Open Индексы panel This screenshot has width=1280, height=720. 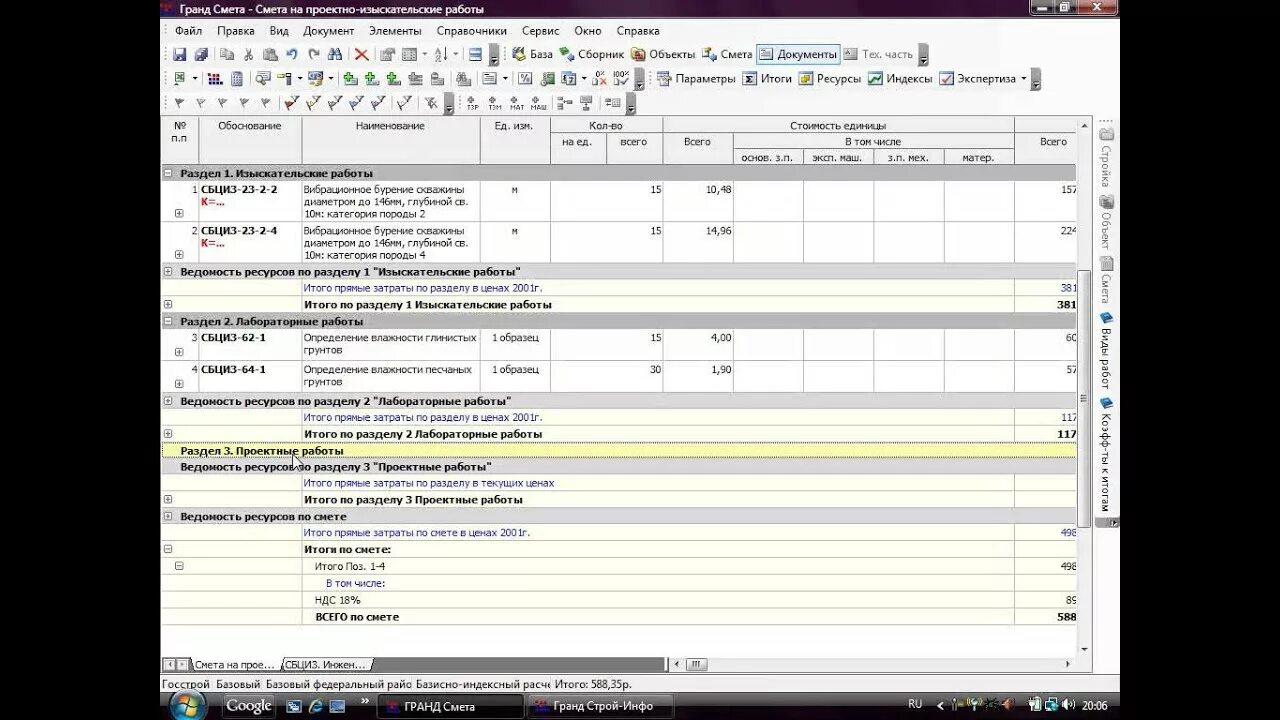(899, 78)
